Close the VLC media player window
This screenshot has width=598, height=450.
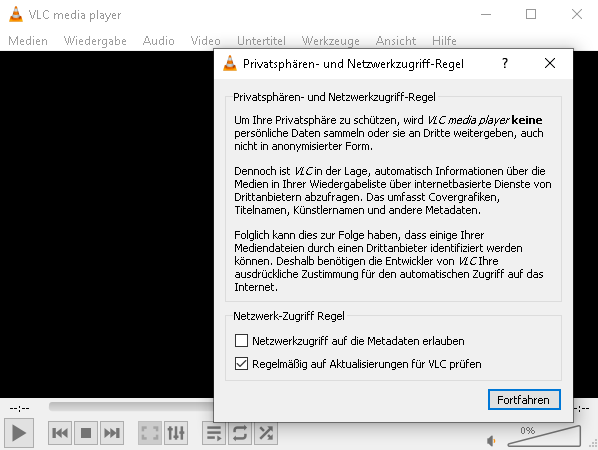pyautogui.click(x=577, y=14)
